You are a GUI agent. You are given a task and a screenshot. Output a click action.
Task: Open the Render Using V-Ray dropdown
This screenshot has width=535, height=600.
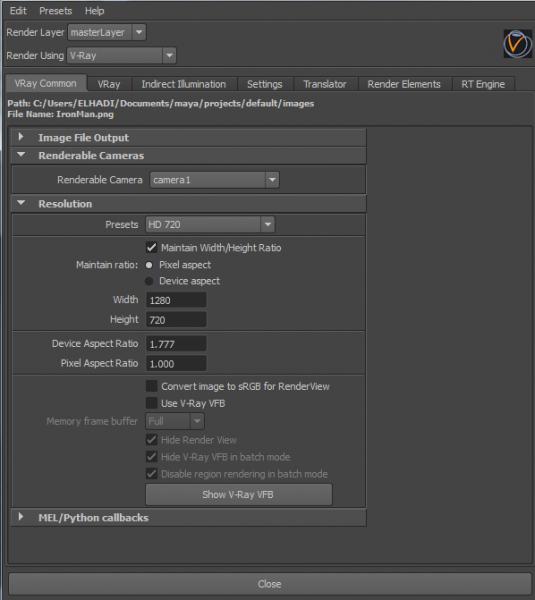point(122,56)
